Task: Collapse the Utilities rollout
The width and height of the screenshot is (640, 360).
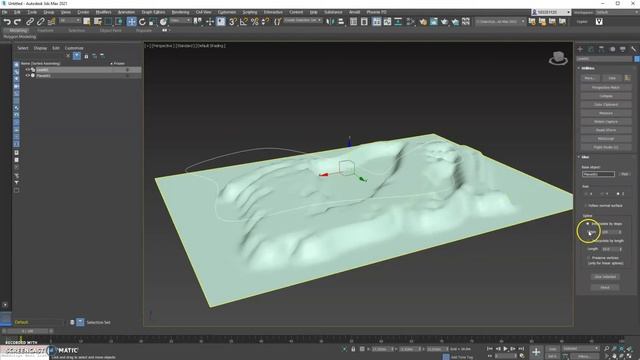Action: (x=587, y=68)
